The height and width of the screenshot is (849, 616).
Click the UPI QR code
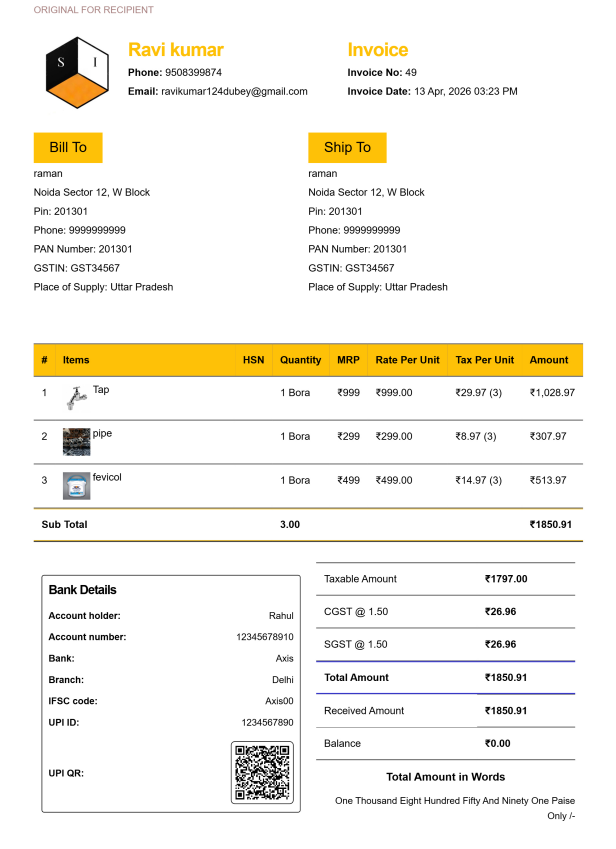point(262,773)
